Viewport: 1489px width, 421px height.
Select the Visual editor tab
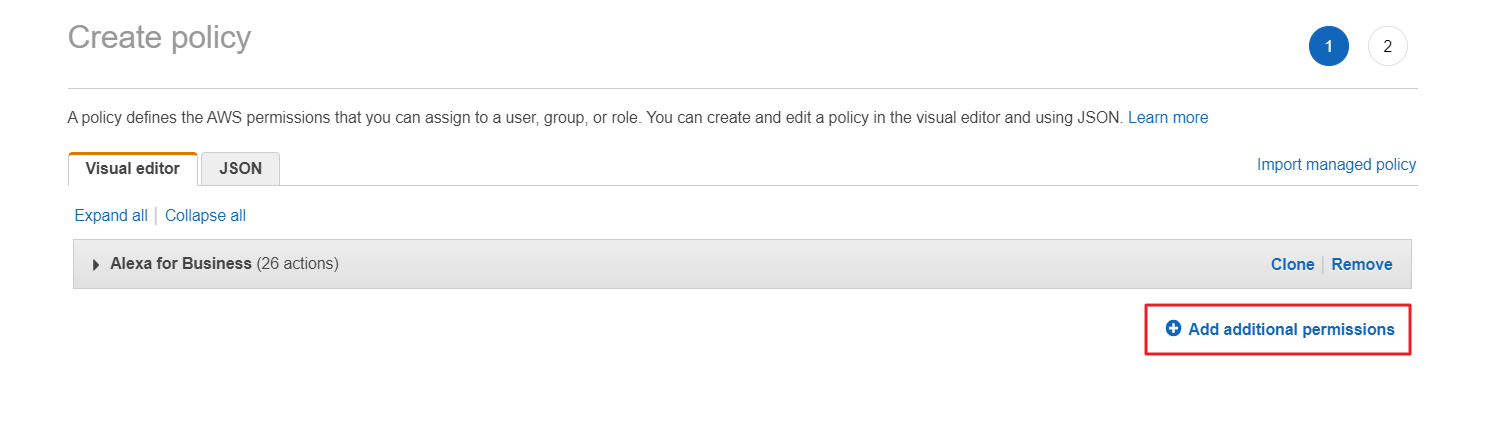pyautogui.click(x=133, y=169)
